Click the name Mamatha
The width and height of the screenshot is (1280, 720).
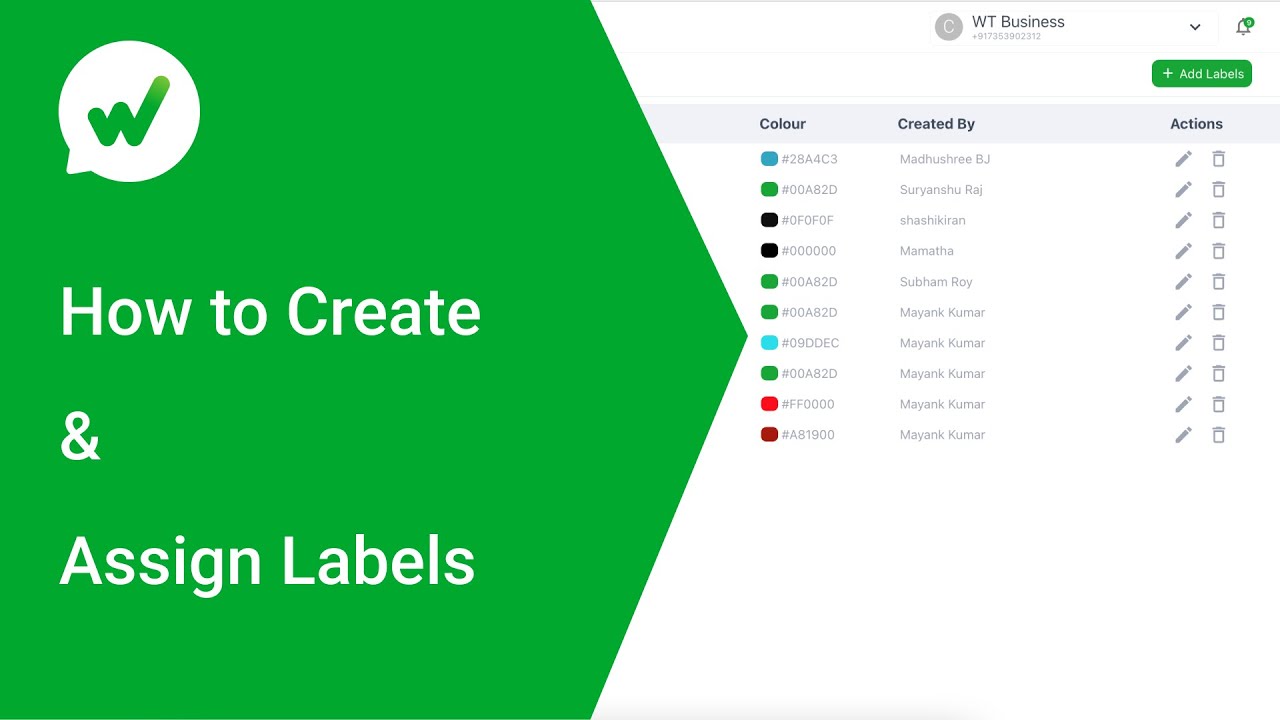927,251
